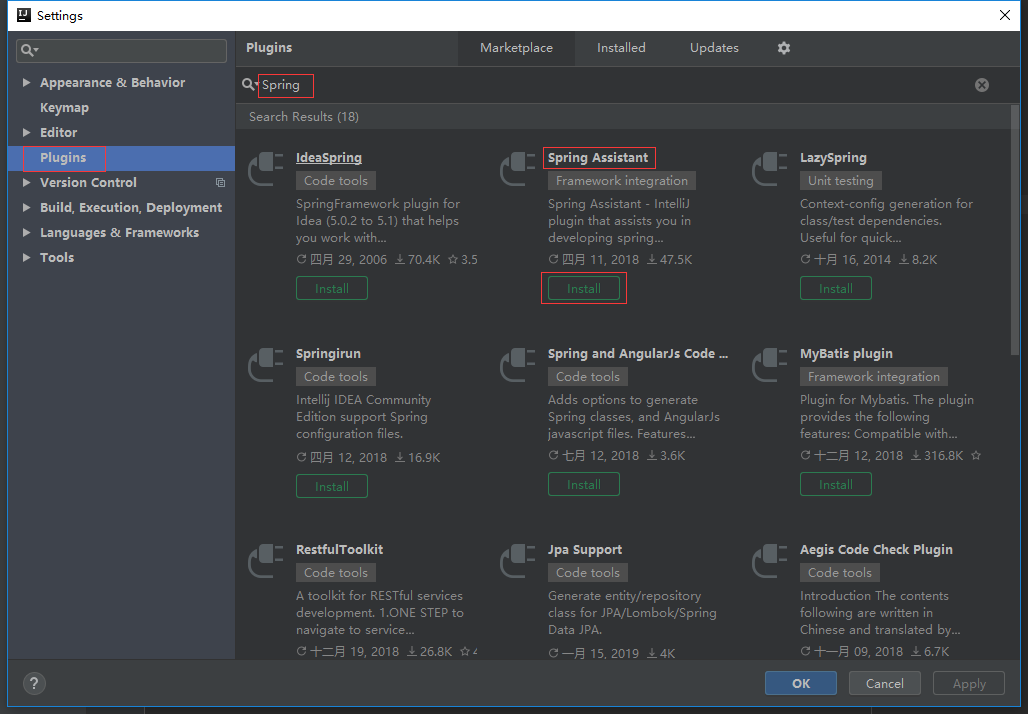
Task: Click the Spring and AngularJs Code plugin icon
Action: coord(518,364)
